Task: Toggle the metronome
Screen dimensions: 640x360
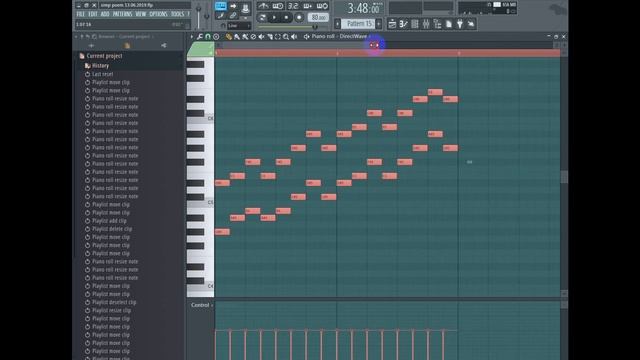Action: pos(263,6)
